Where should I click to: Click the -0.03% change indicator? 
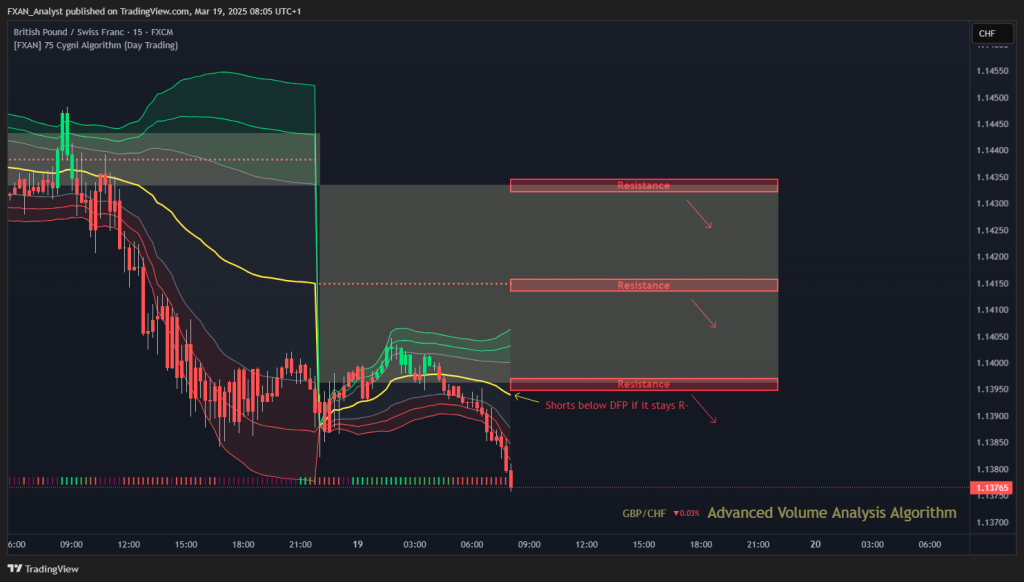point(686,513)
